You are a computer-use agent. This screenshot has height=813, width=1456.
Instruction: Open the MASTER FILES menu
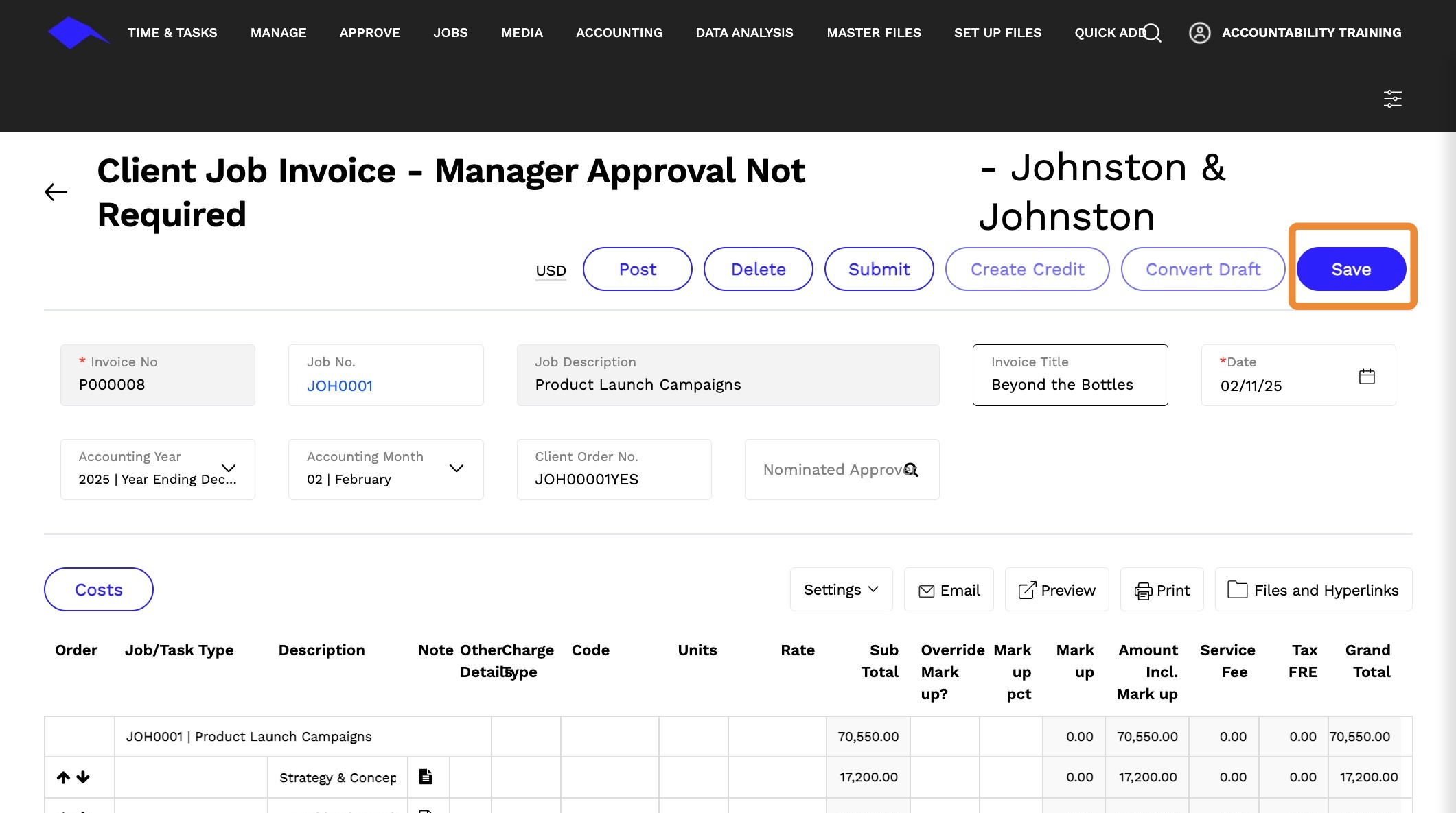(873, 33)
